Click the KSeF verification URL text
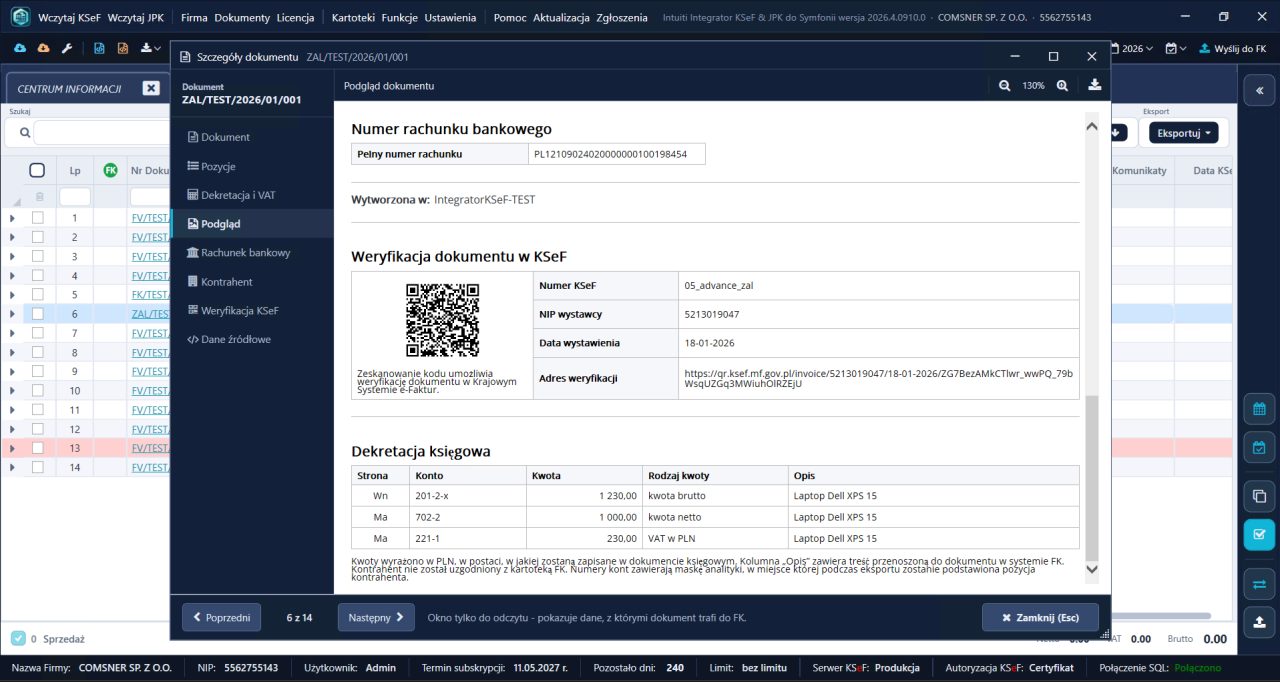1280x682 pixels. click(x=878, y=378)
